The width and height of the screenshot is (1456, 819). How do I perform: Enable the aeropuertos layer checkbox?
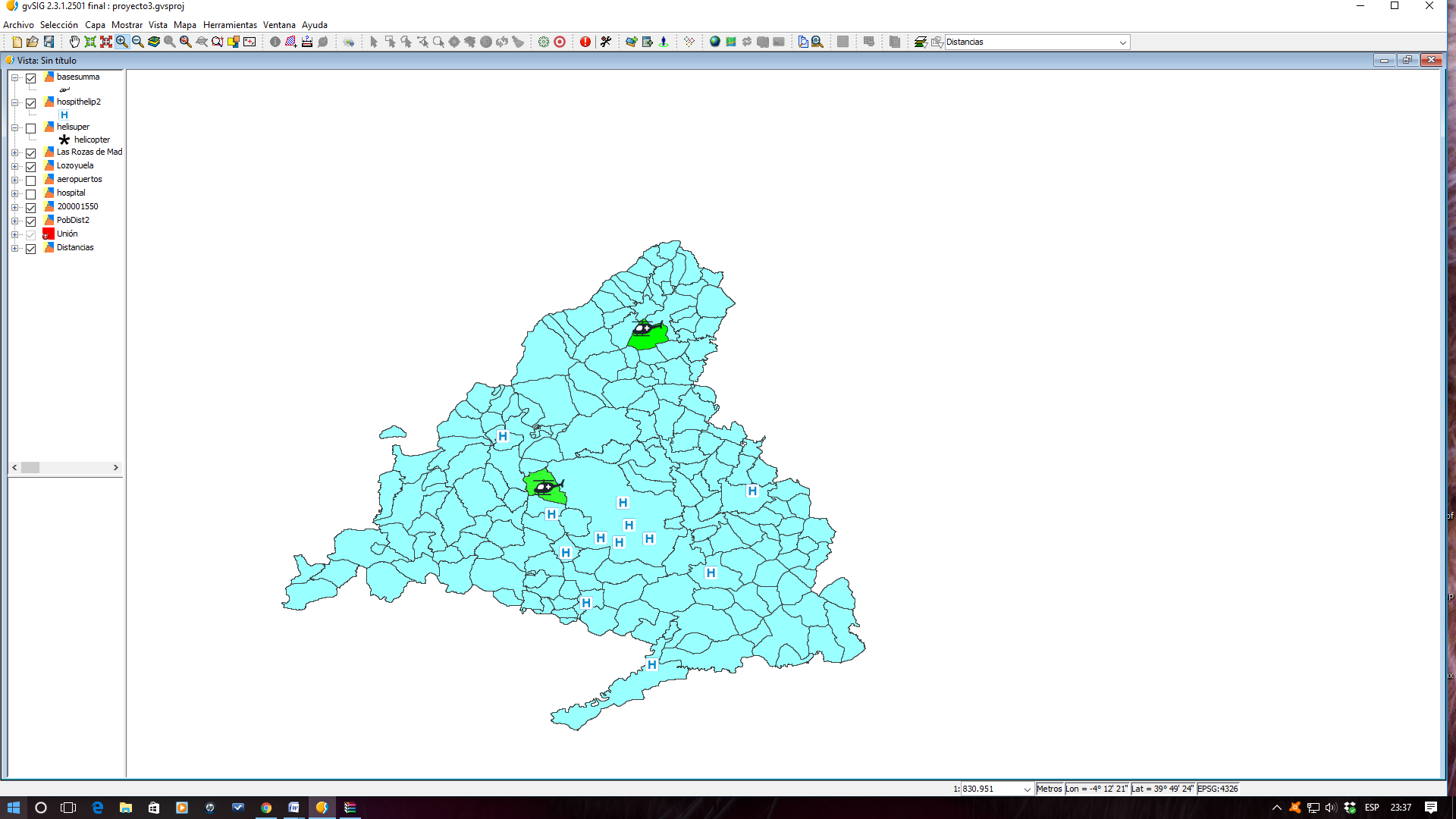pos(31,180)
